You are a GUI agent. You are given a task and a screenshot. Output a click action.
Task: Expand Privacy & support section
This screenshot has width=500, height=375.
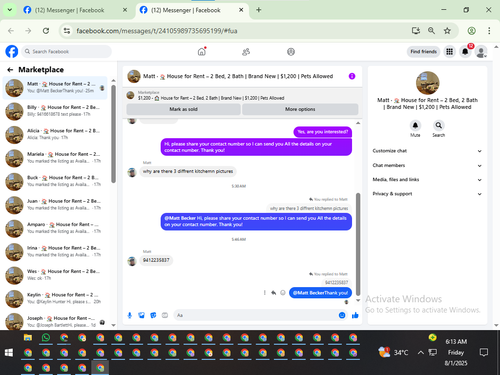coord(427,194)
